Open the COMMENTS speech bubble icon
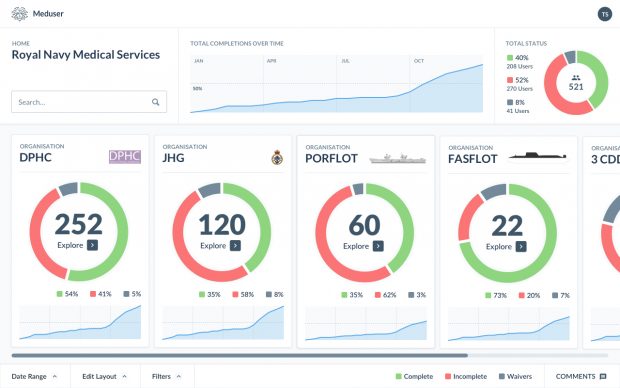The height and width of the screenshot is (388, 620). 603,377
